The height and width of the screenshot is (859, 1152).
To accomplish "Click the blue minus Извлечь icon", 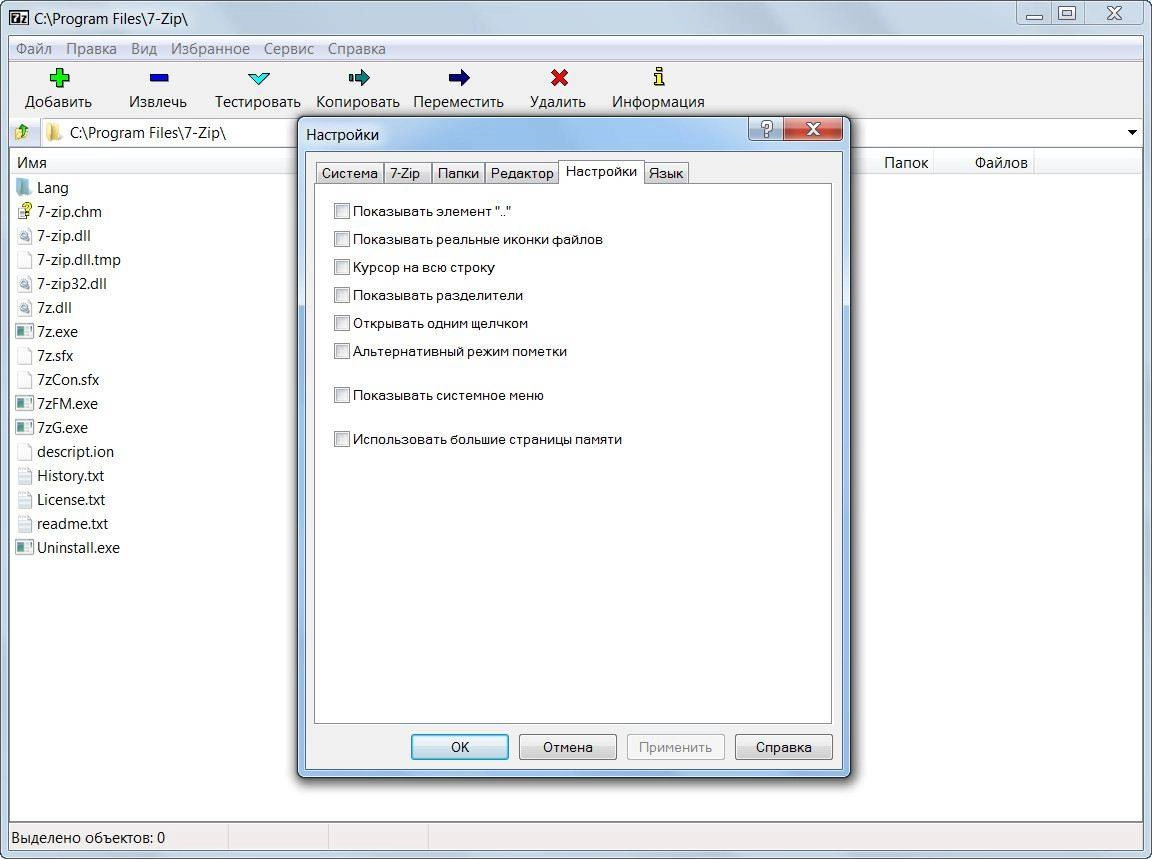I will pyautogui.click(x=159, y=78).
